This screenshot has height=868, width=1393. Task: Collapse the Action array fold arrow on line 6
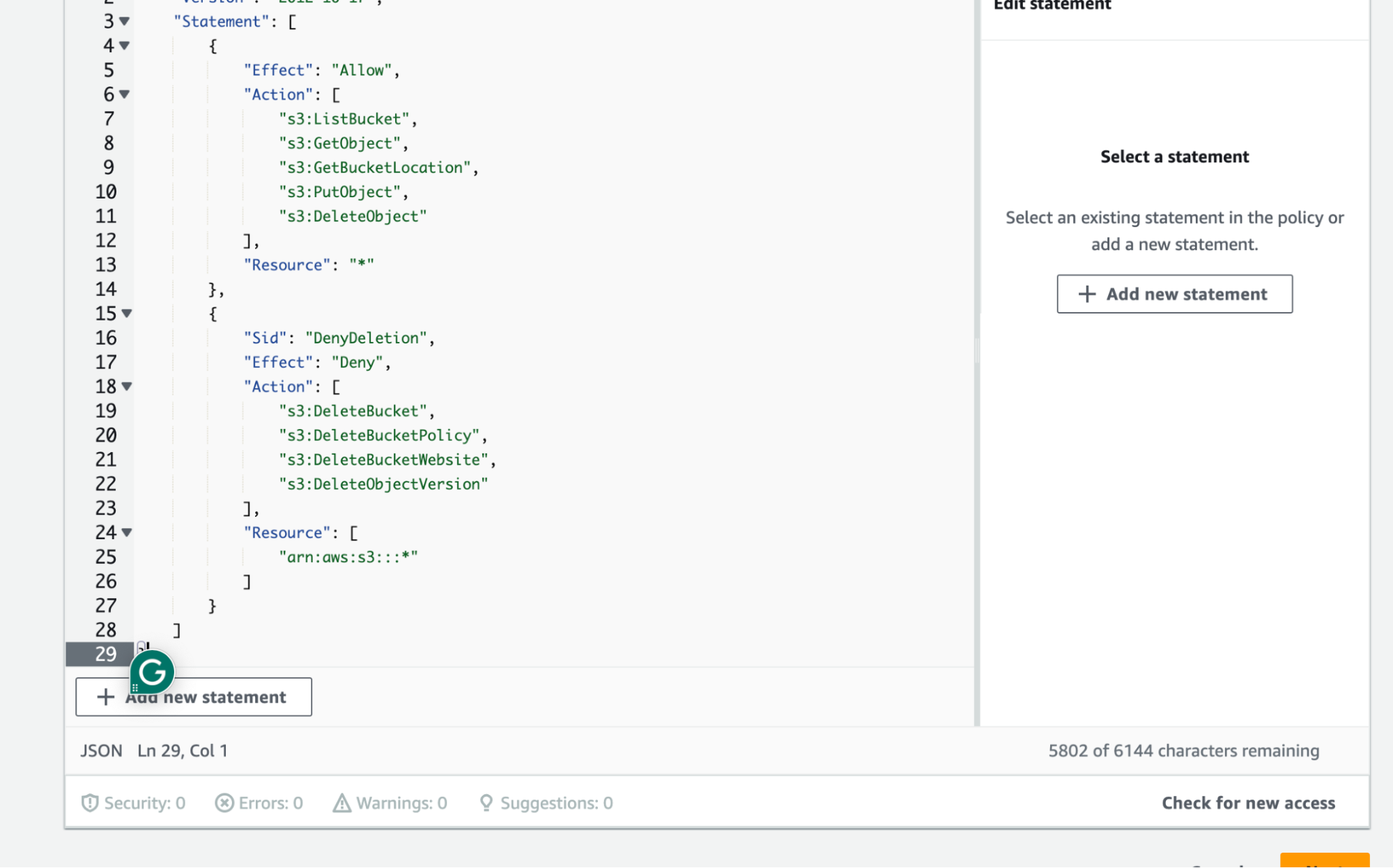[124, 95]
